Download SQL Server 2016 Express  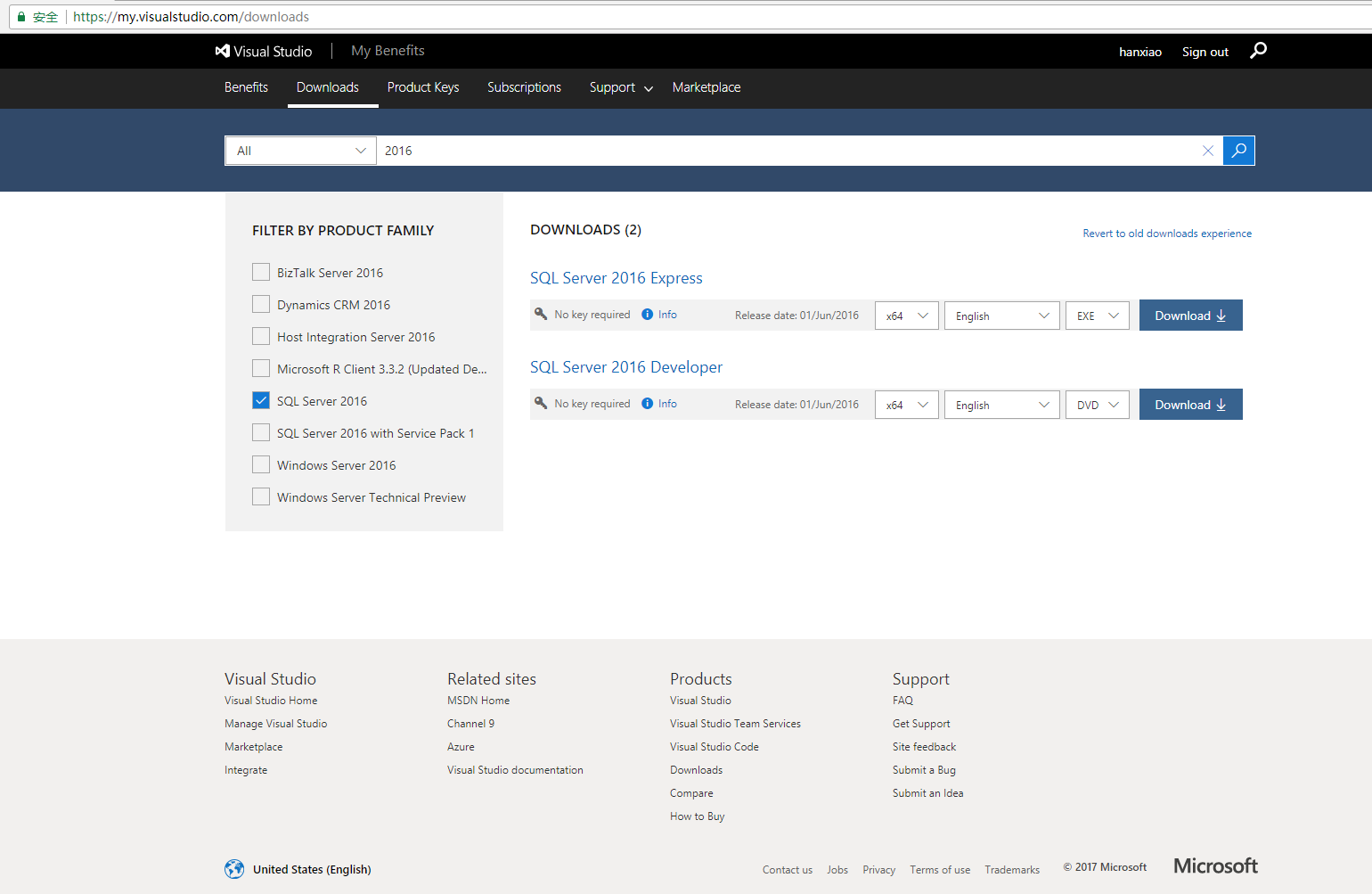coord(1191,316)
